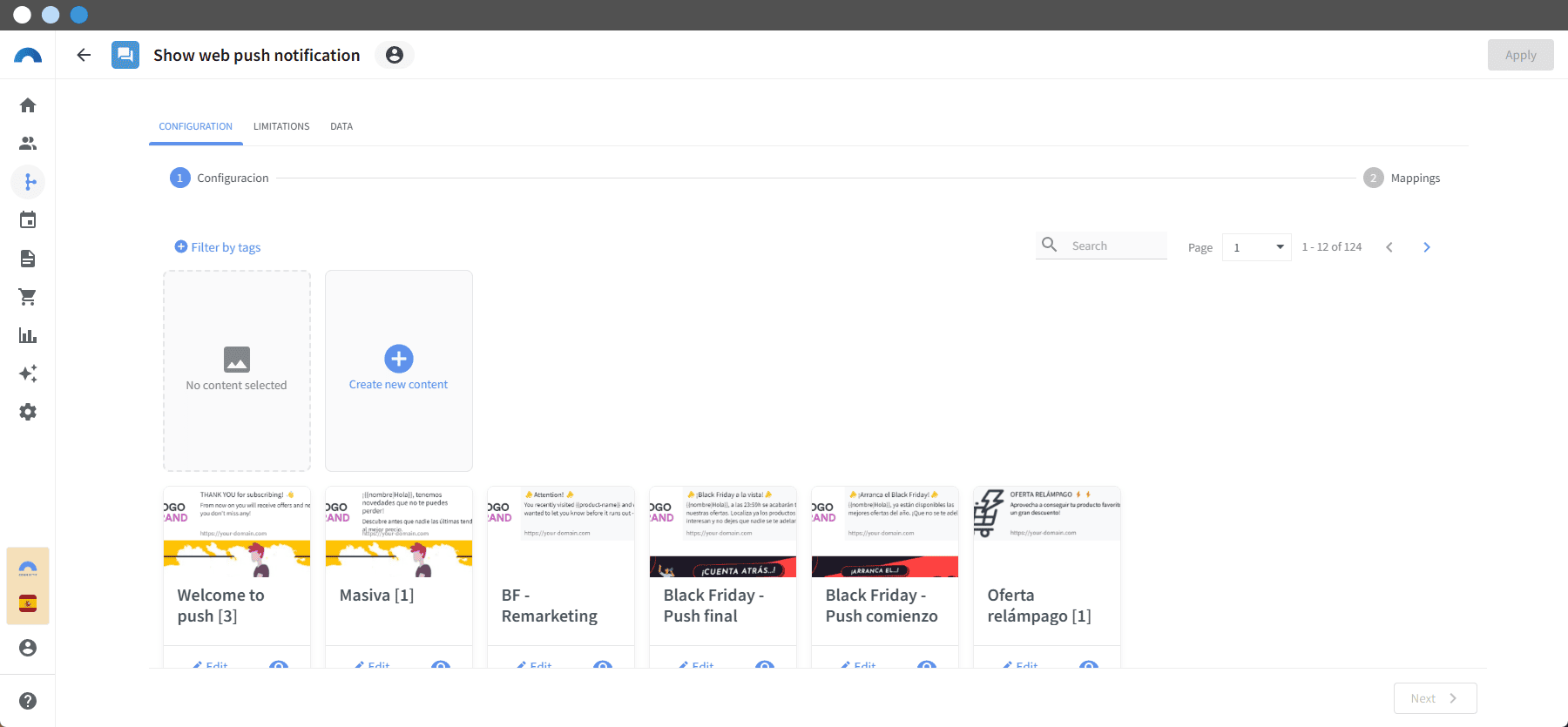Open the People icon in the sidebar
Screen dimensions: 1568x727
[x=28, y=144]
